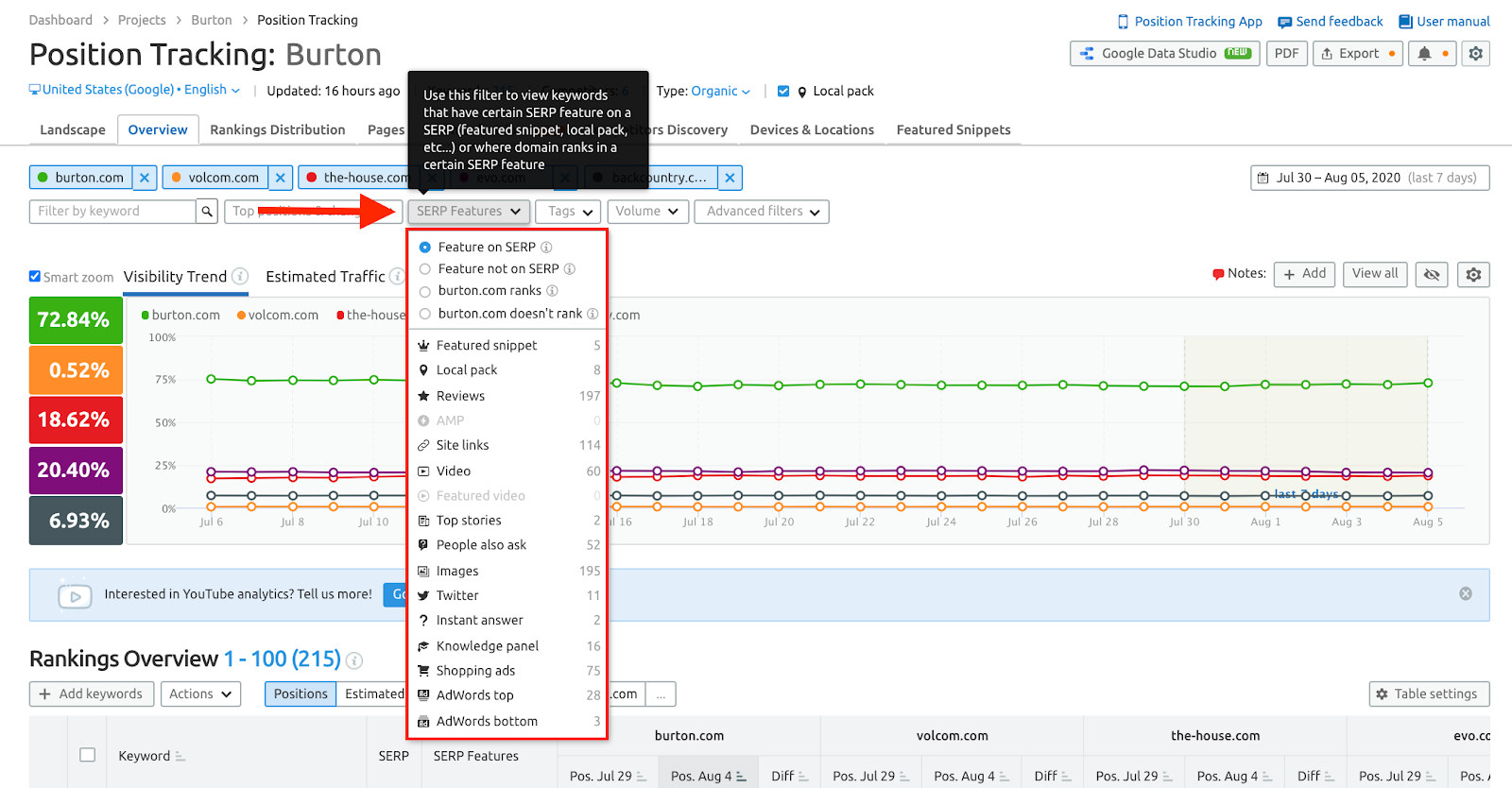Toggle the Smart zoom checkbox

(x=35, y=277)
